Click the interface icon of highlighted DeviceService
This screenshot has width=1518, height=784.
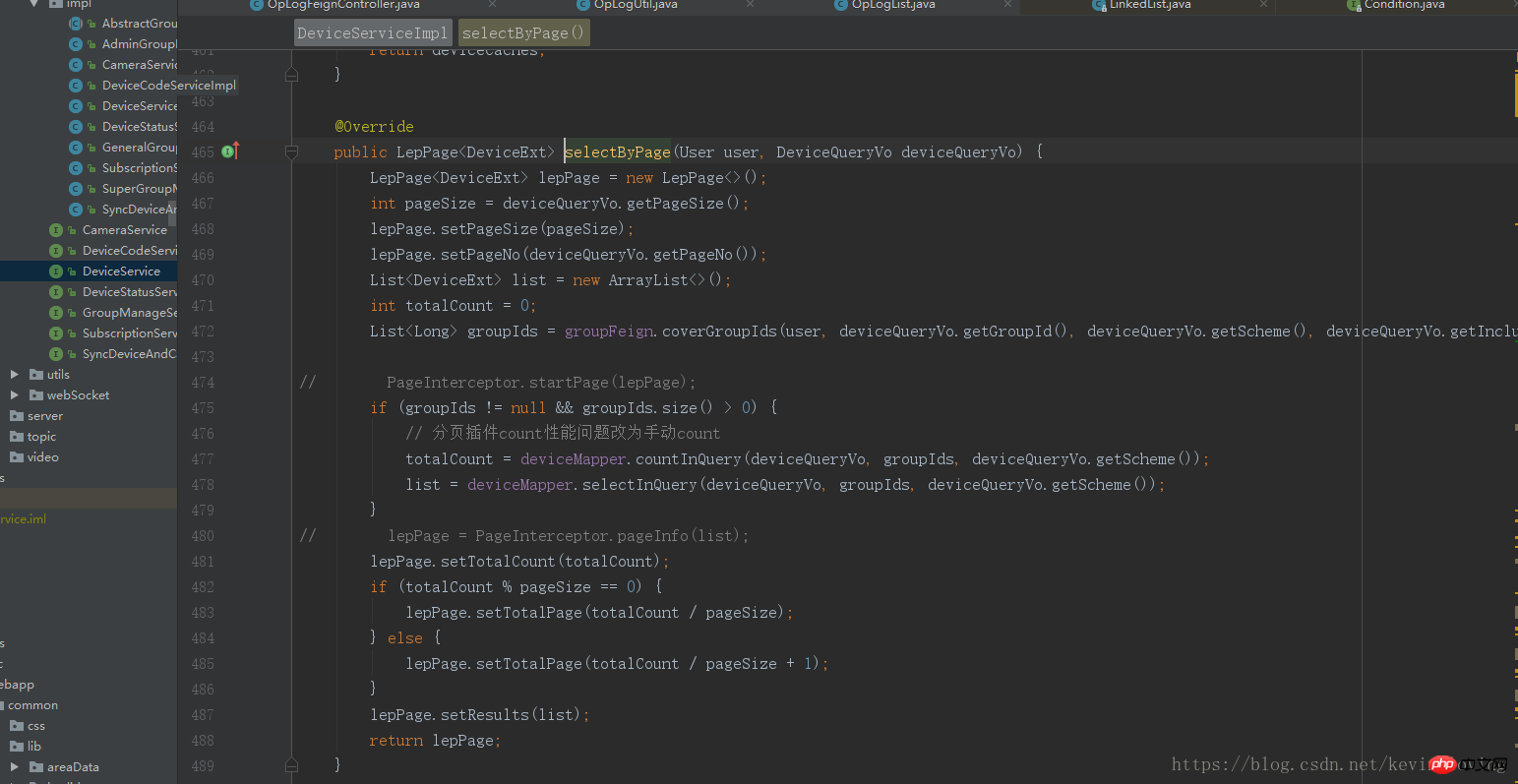(56, 271)
